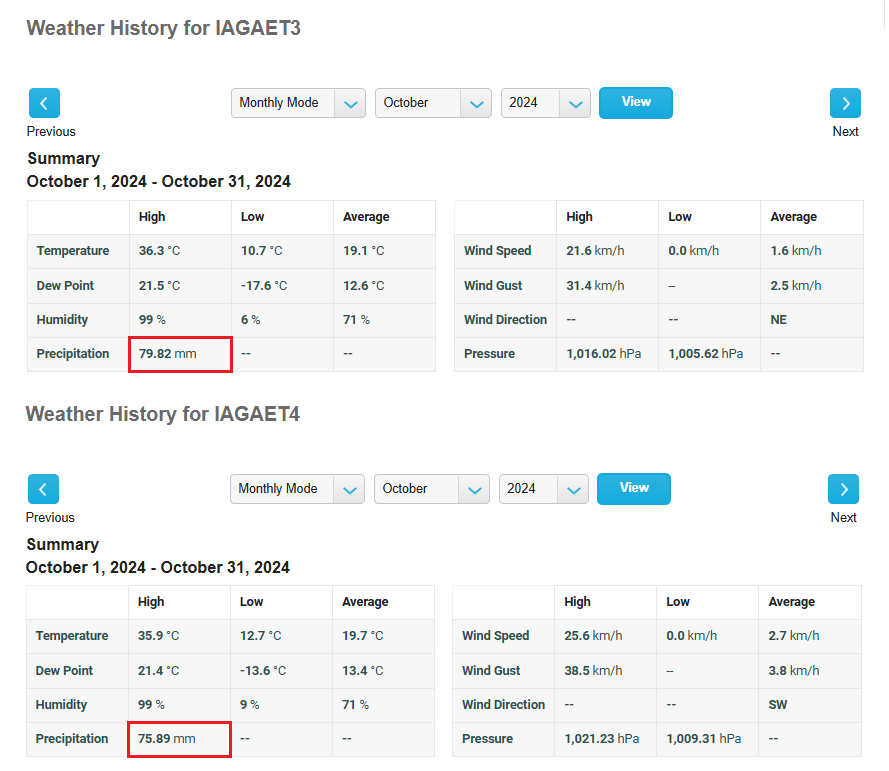The width and height of the screenshot is (889, 771).
Task: Click IAGAET3 pressure low 1,005.62 hPa
Action: coord(706,354)
